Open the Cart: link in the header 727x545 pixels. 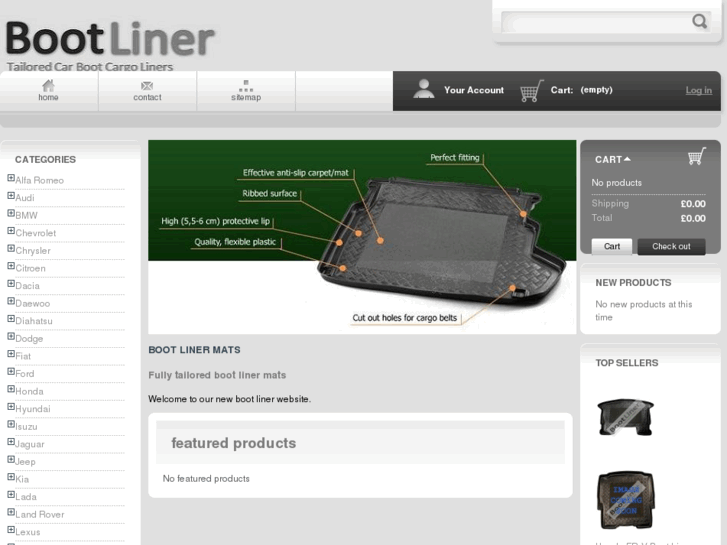(561, 90)
